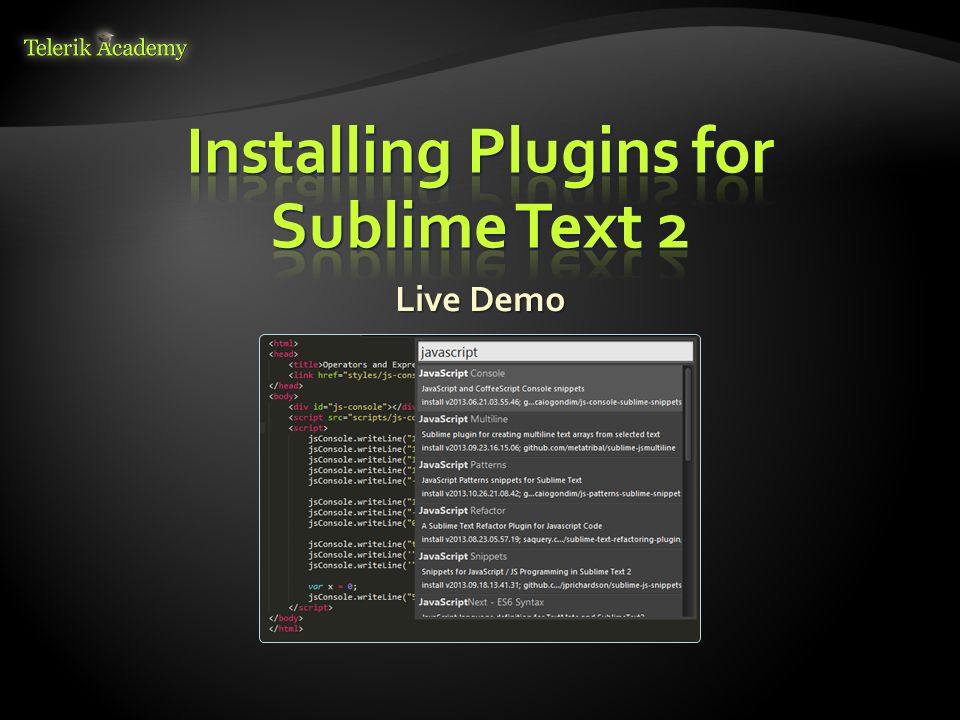Image resolution: width=960 pixels, height=720 pixels.
Task: Select the JavaScript Refactor package
Action: click(550, 525)
